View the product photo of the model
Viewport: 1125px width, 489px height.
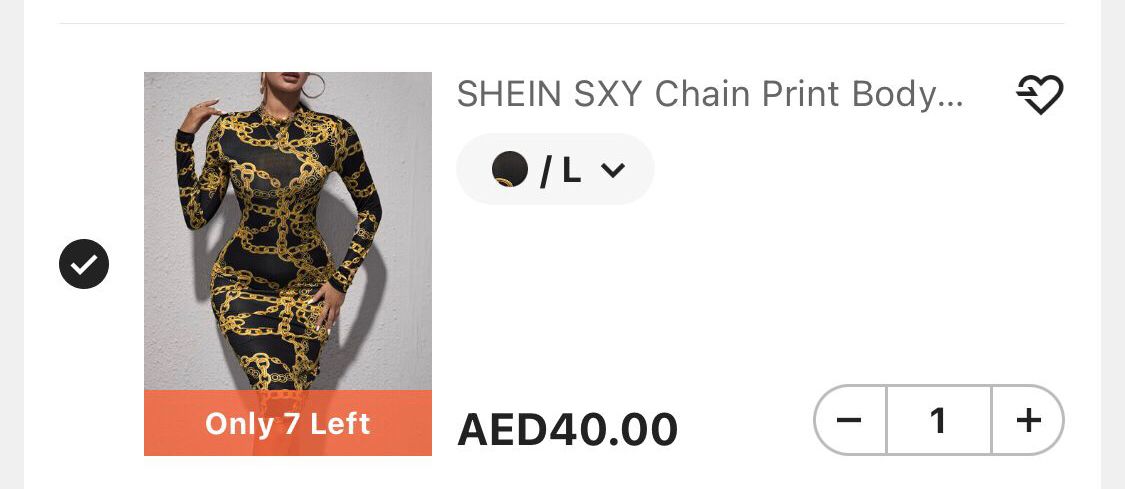(288, 230)
